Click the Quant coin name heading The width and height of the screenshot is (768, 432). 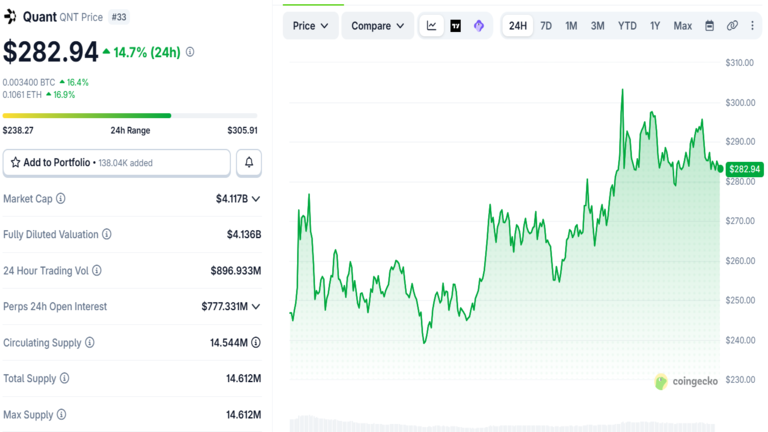(x=40, y=17)
